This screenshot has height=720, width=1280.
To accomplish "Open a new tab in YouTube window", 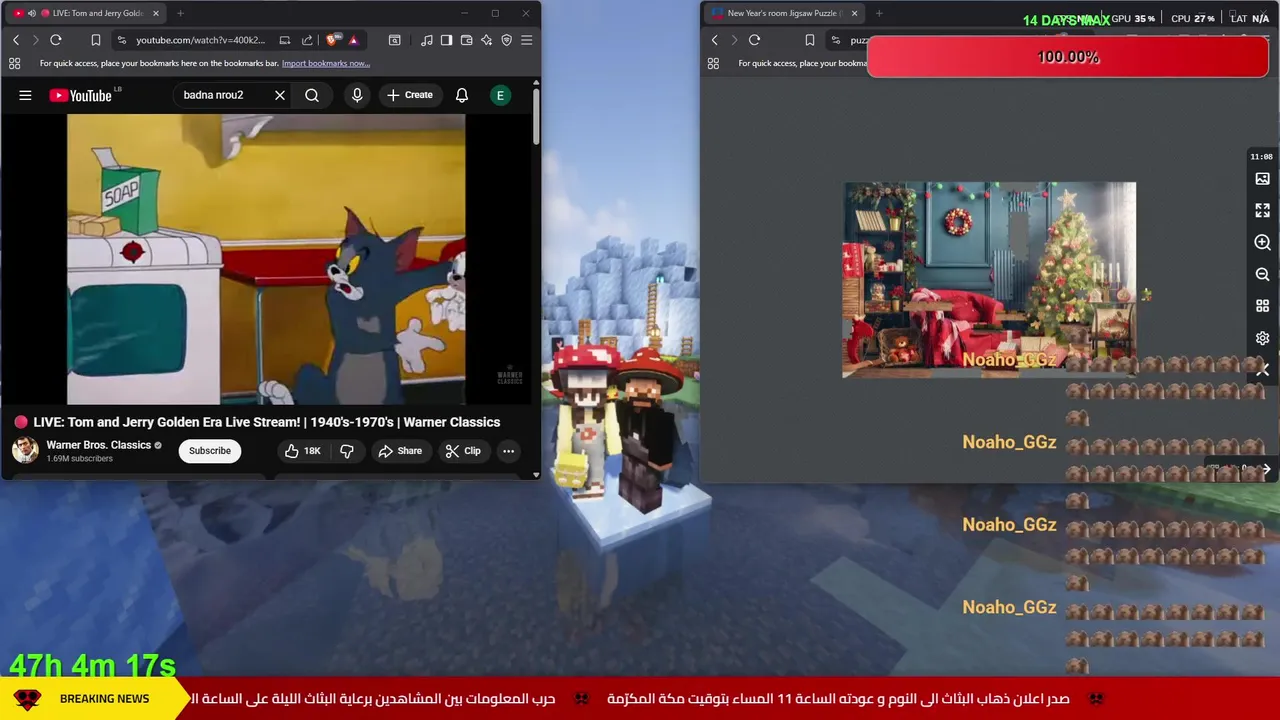I will click(180, 13).
